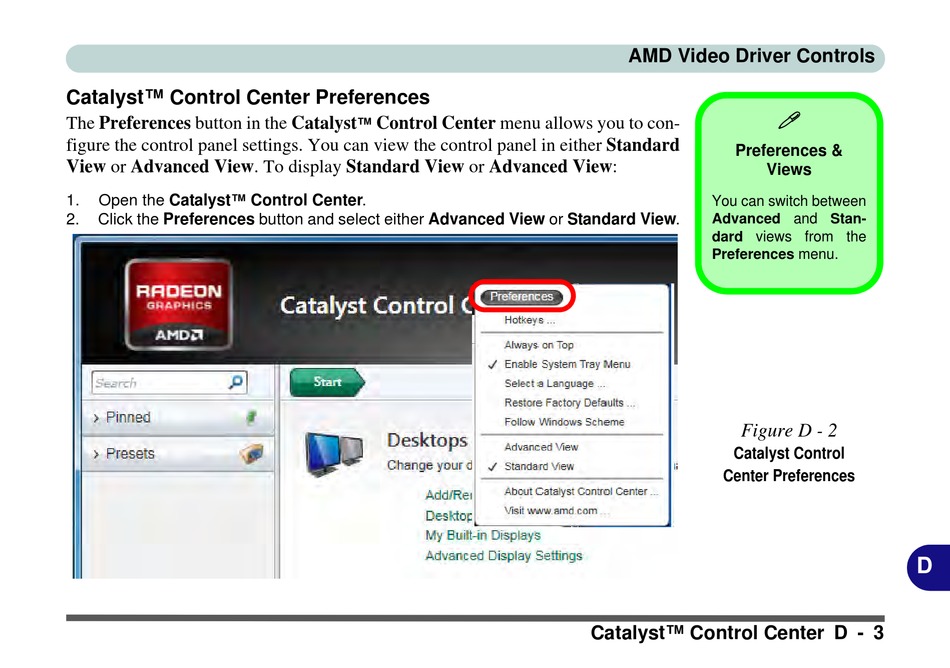The image size is (950, 668).
Task: Click the Figure D - 2 caption
Action: (x=789, y=431)
